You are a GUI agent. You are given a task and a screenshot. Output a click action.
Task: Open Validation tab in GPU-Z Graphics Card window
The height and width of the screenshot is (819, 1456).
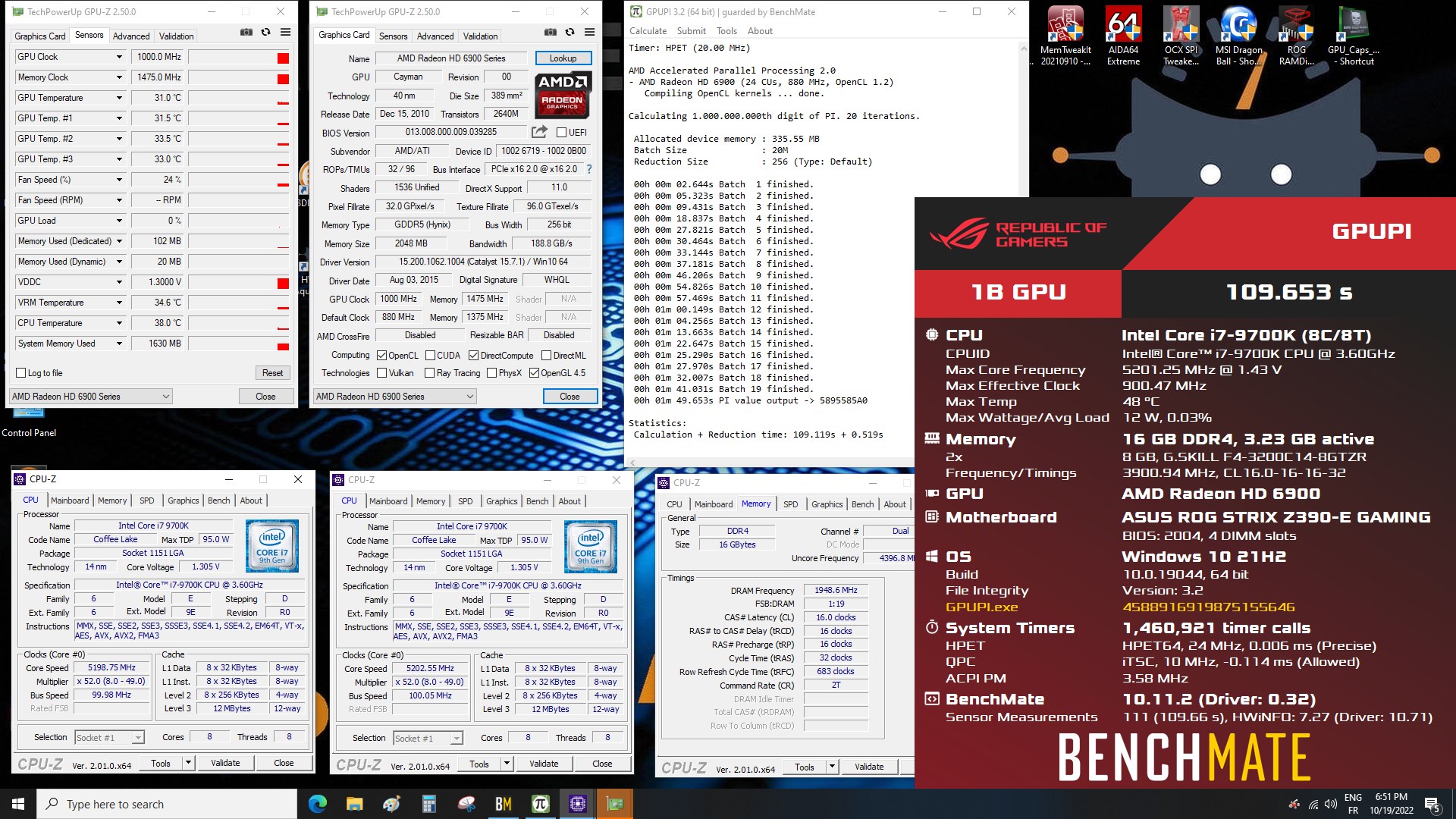pos(480,36)
